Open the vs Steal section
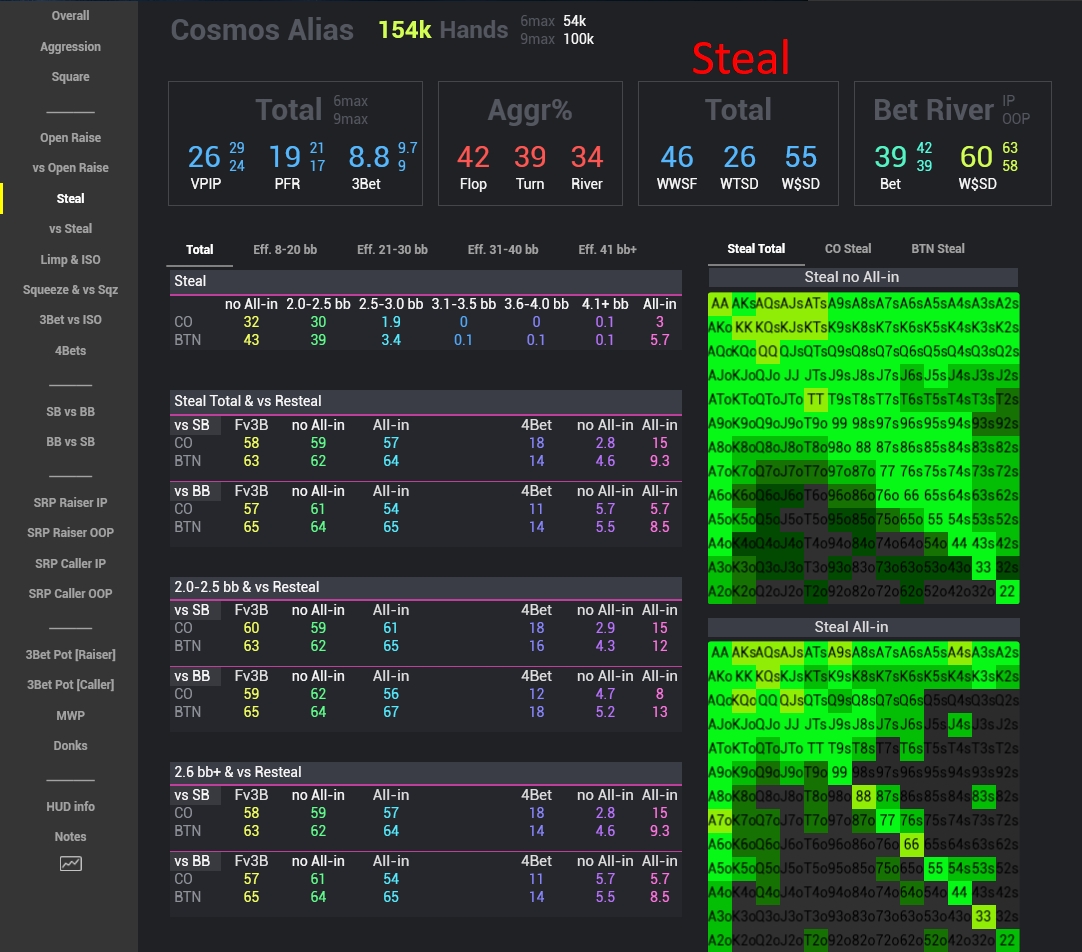Viewport: 1082px width, 952px height. pyautogui.click(x=70, y=228)
